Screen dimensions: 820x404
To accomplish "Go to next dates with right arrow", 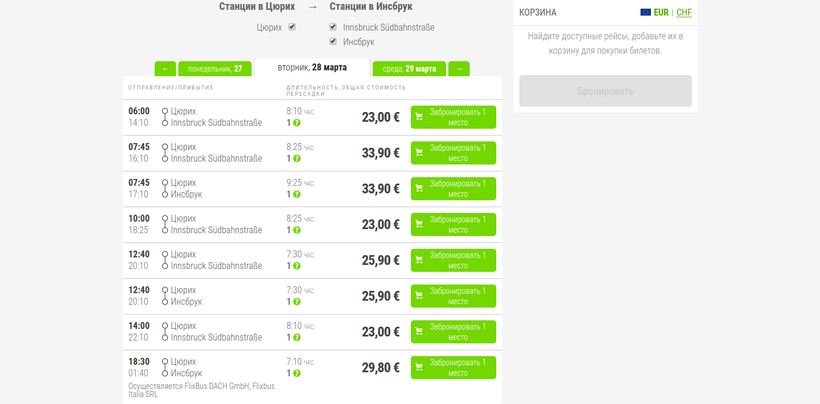I will [x=458, y=69].
